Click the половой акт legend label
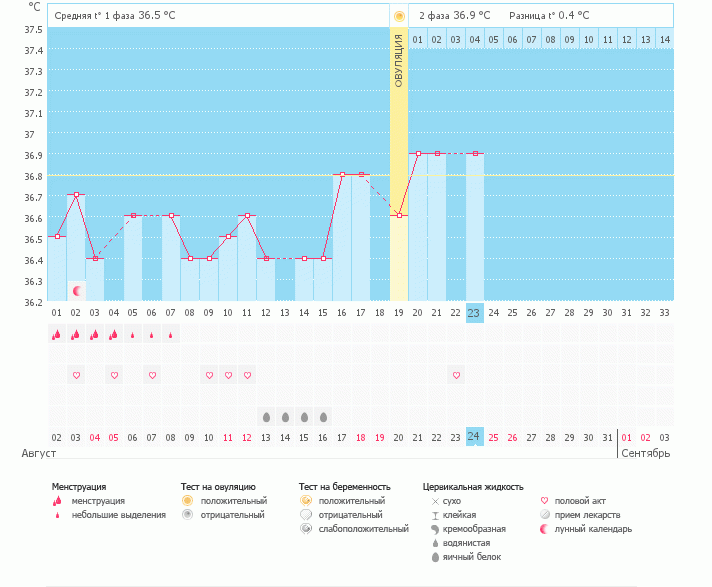 (581, 501)
